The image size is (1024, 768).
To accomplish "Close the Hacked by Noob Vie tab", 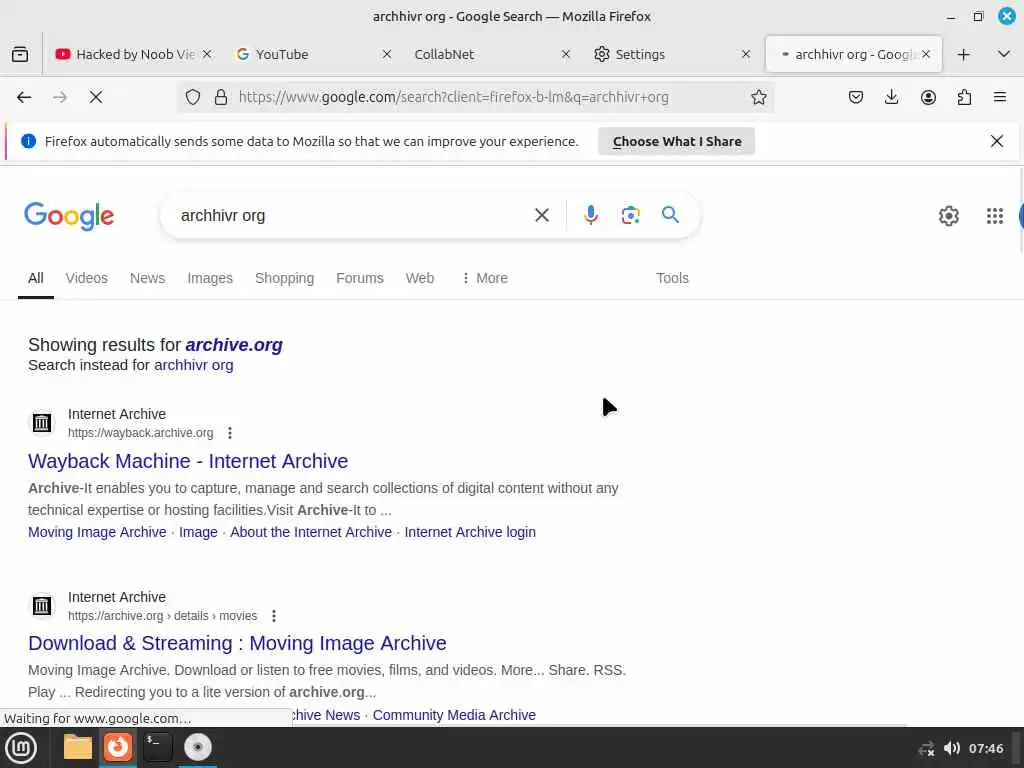I will click(x=207, y=54).
